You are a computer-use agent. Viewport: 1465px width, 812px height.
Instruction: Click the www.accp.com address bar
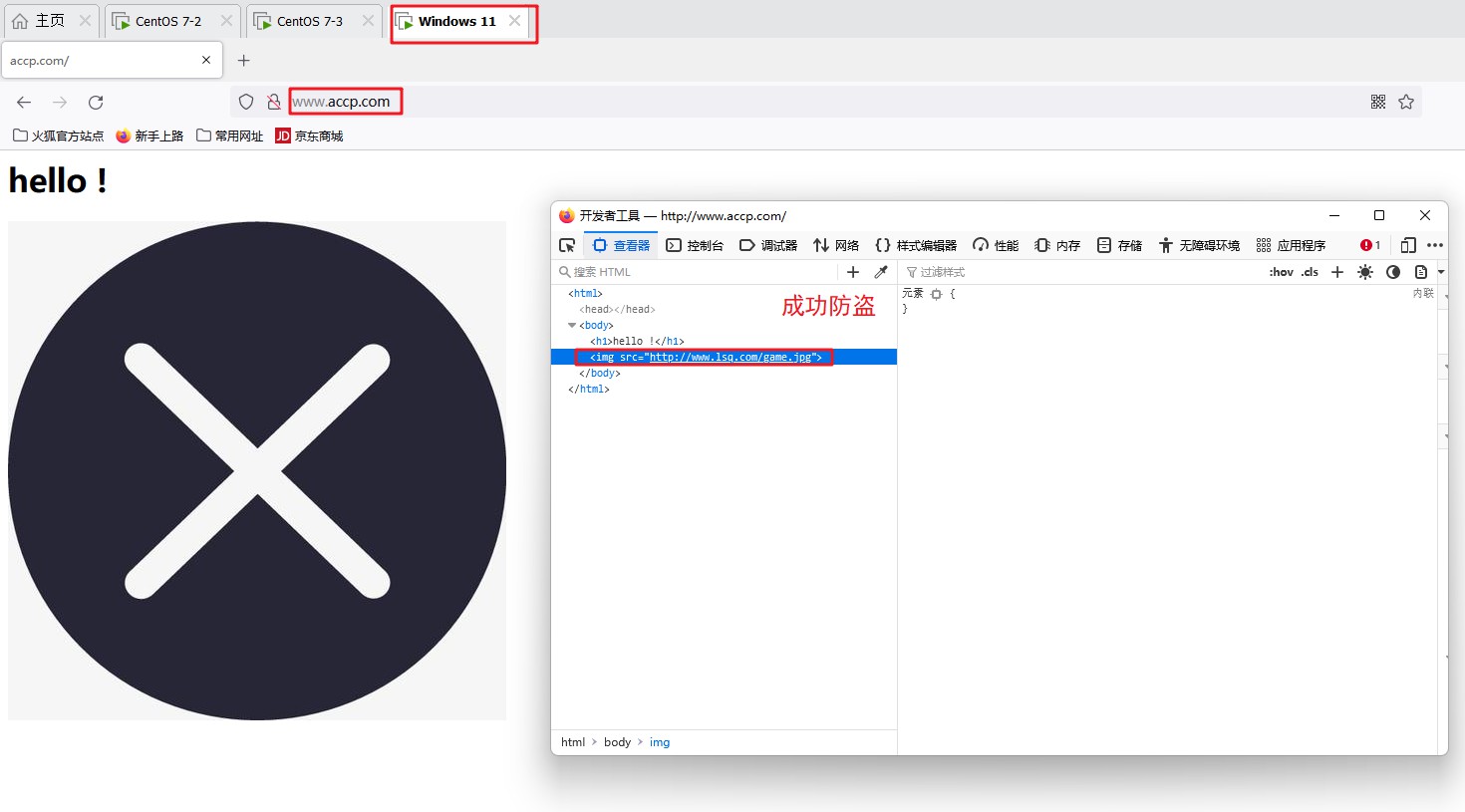827,102
